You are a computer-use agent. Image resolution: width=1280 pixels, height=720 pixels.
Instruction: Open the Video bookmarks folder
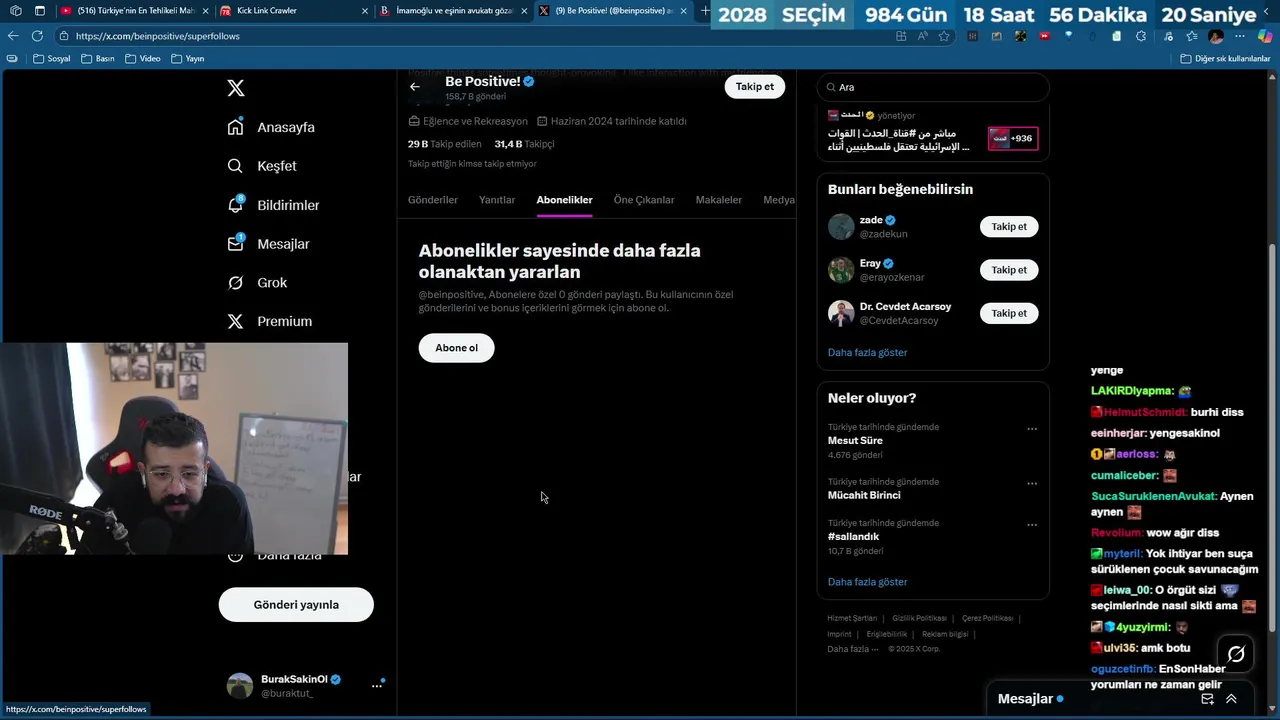142,59
